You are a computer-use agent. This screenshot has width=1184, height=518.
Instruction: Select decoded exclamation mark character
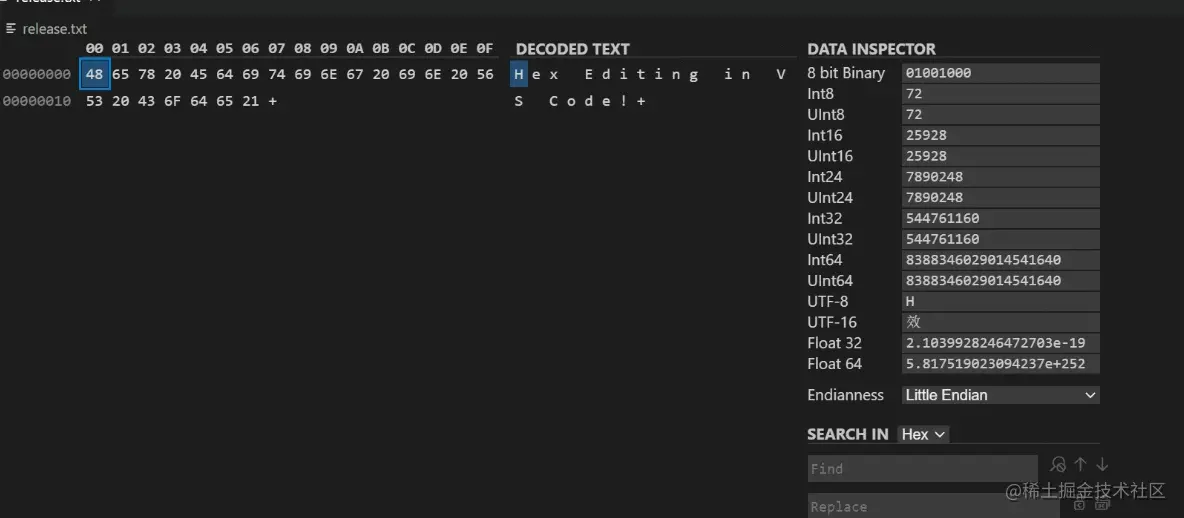[624, 101]
